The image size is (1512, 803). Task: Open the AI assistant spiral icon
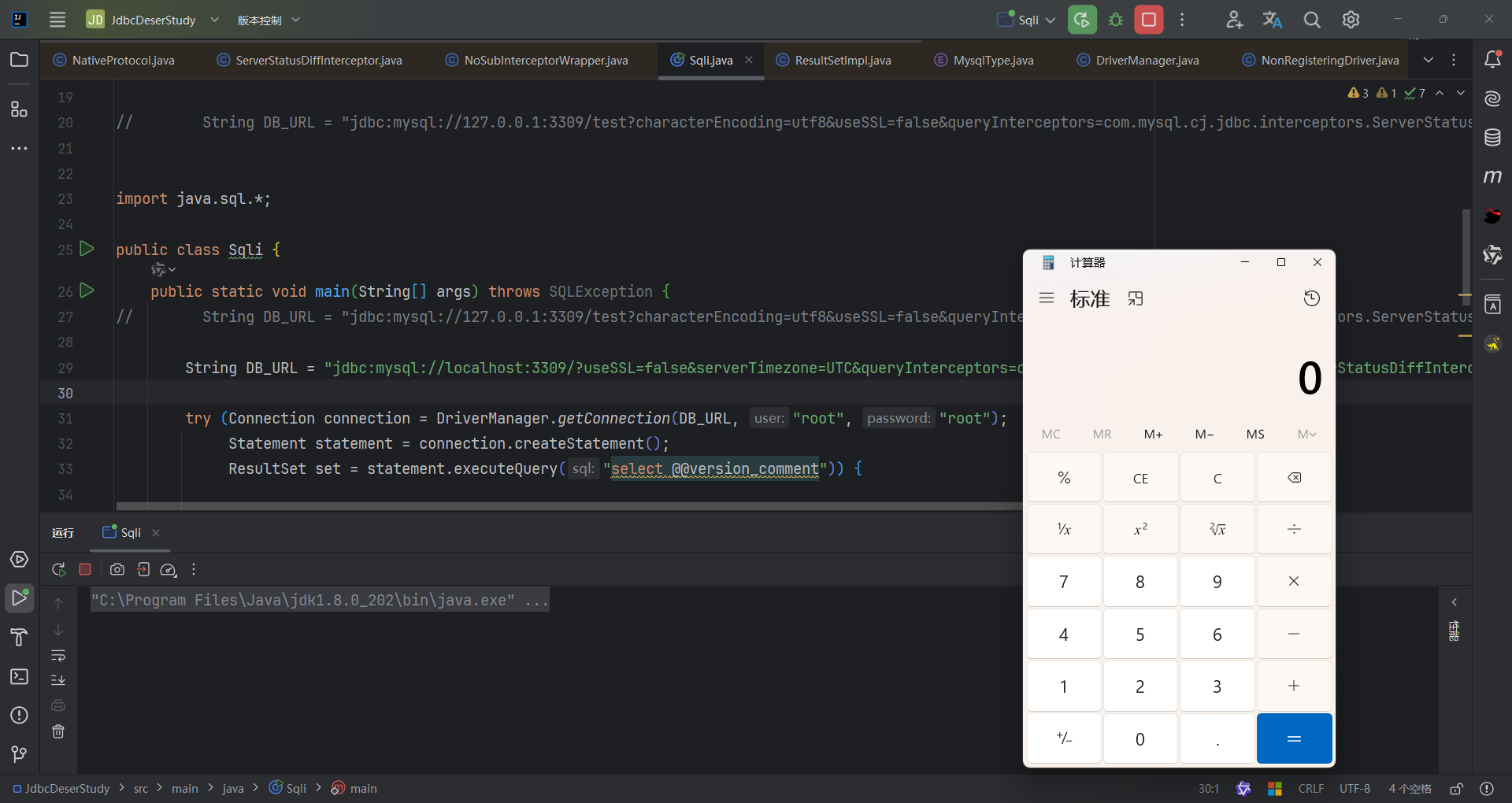pyautogui.click(x=1492, y=98)
